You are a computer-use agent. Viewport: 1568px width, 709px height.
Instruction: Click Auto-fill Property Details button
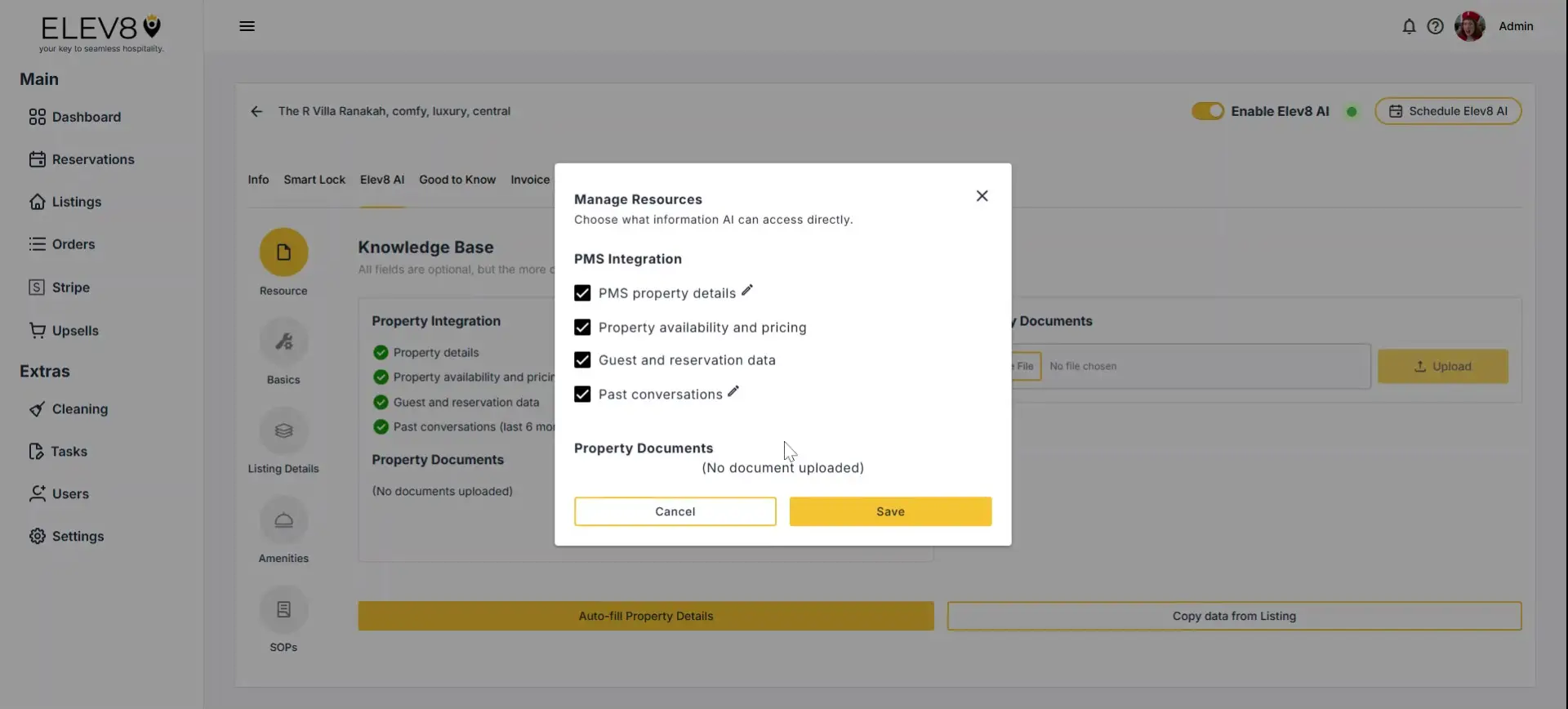point(645,616)
